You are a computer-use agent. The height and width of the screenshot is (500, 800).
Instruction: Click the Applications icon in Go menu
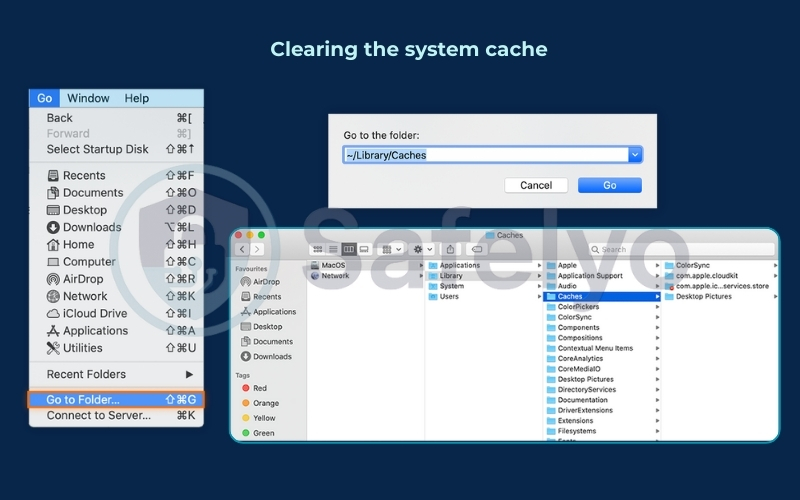pyautogui.click(x=53, y=331)
